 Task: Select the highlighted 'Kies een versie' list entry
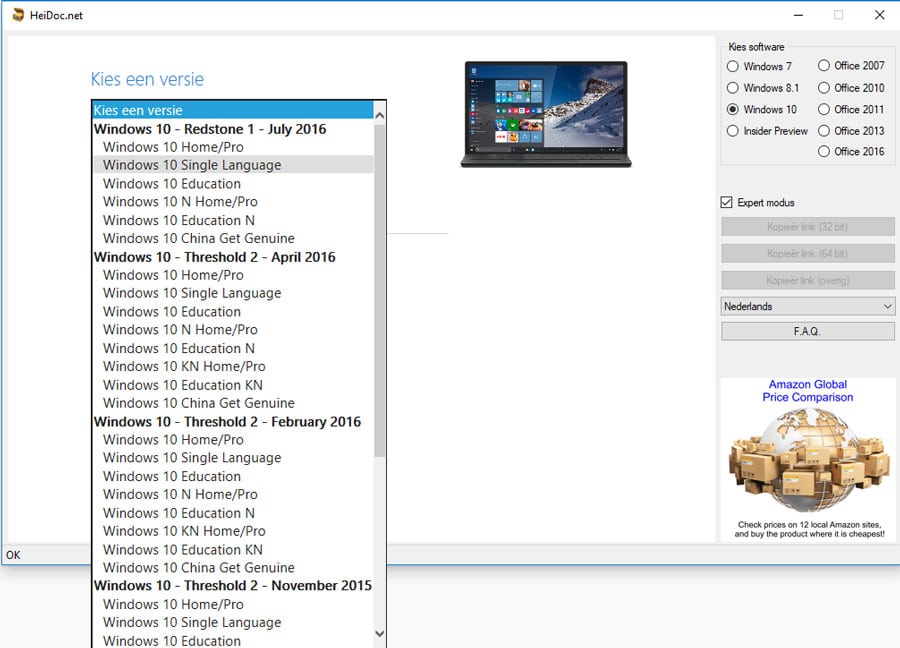232,110
